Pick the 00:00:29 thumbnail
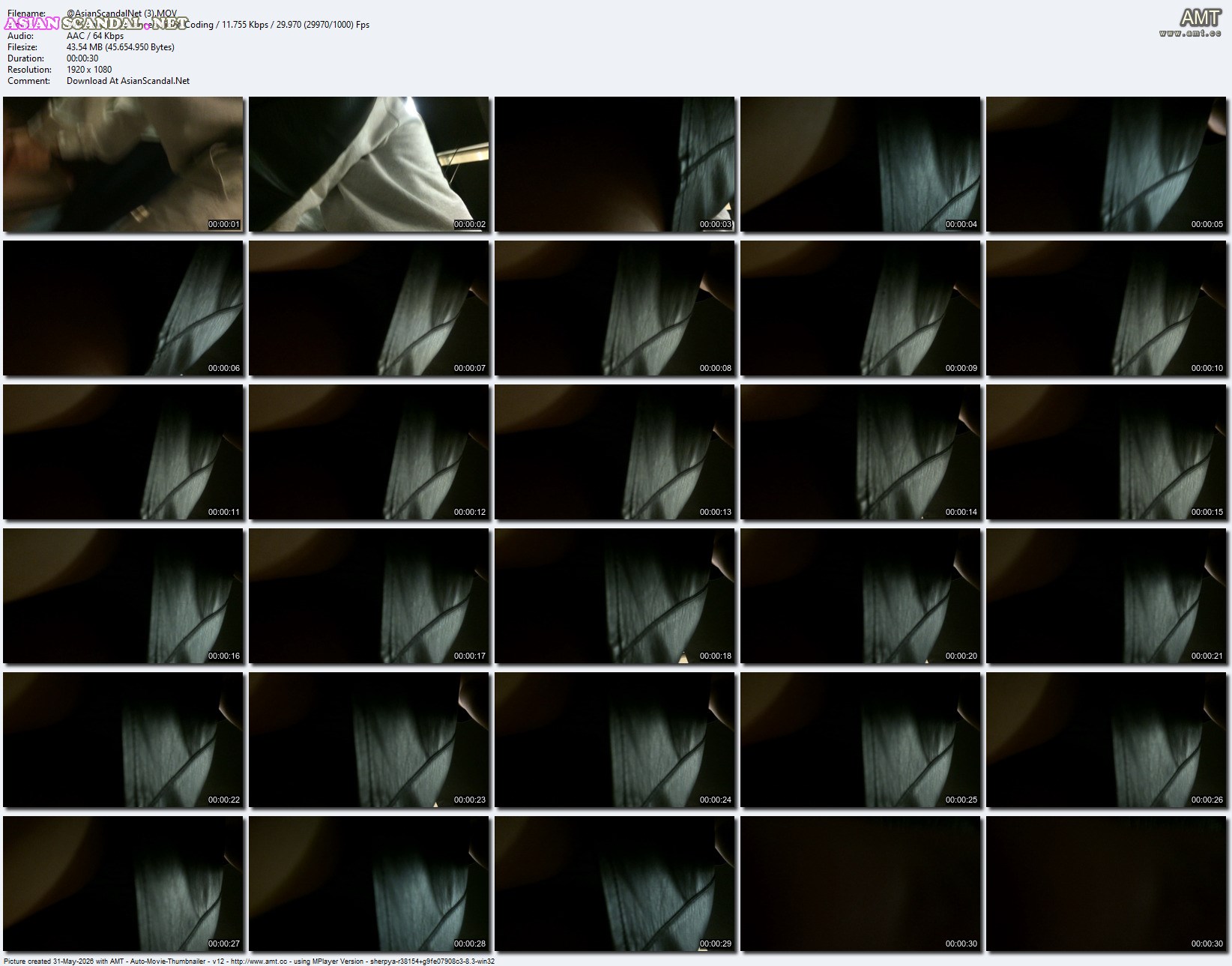Viewport: 1232px width, 966px height. [x=615, y=884]
